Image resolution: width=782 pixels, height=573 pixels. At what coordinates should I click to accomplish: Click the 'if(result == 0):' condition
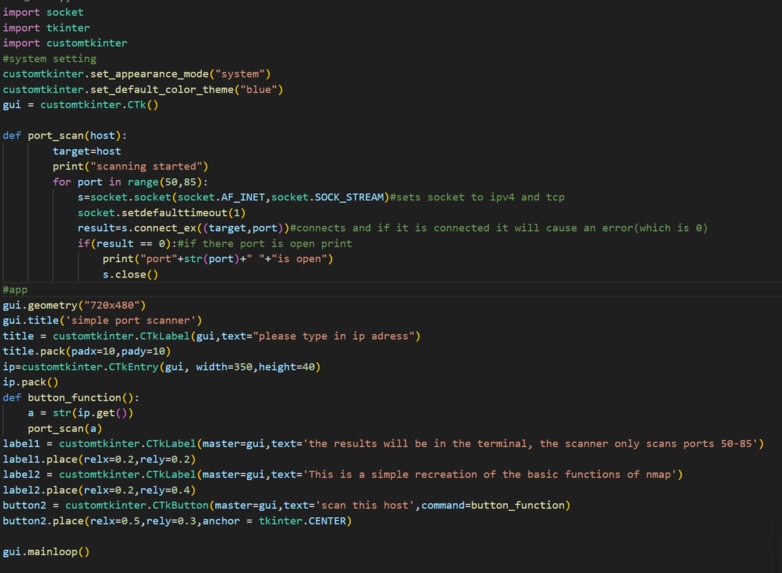(x=127, y=244)
